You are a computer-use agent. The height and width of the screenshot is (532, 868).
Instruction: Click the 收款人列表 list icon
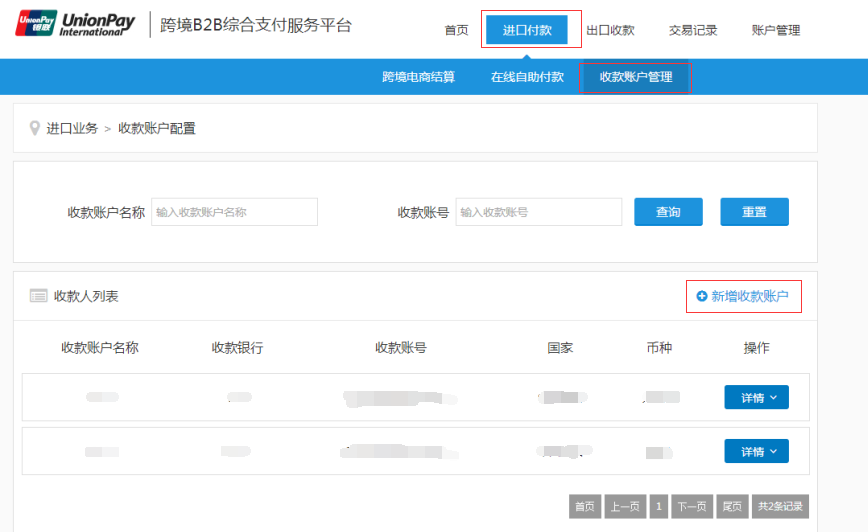click(39, 296)
